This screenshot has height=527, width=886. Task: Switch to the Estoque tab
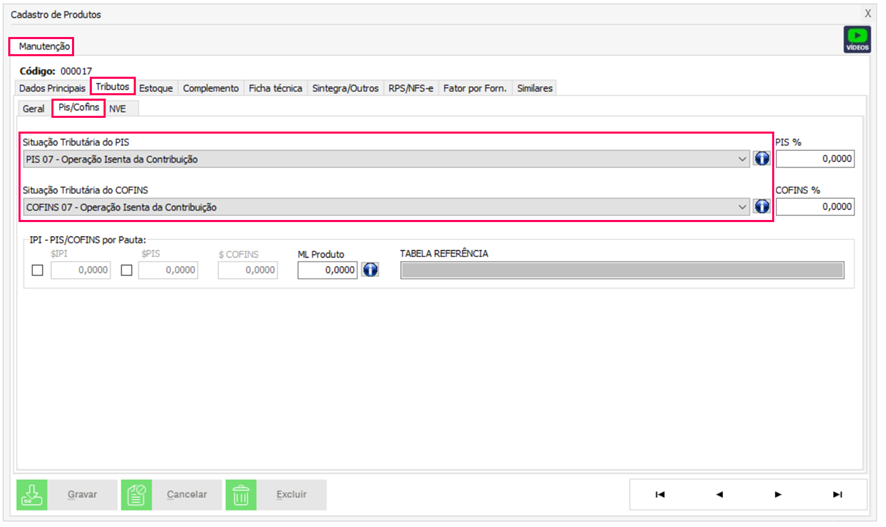(156, 88)
